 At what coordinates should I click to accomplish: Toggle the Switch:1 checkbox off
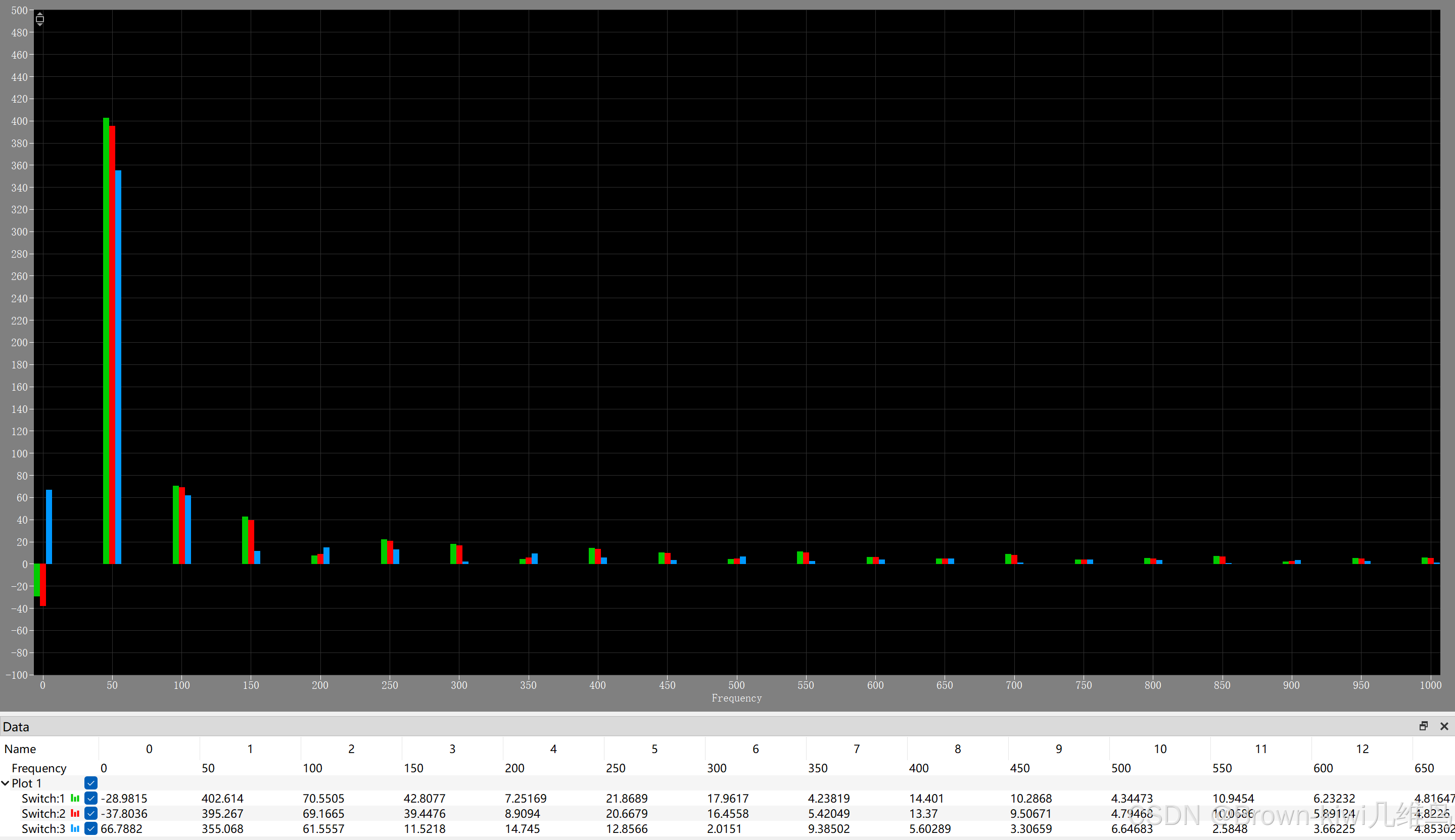click(x=90, y=799)
